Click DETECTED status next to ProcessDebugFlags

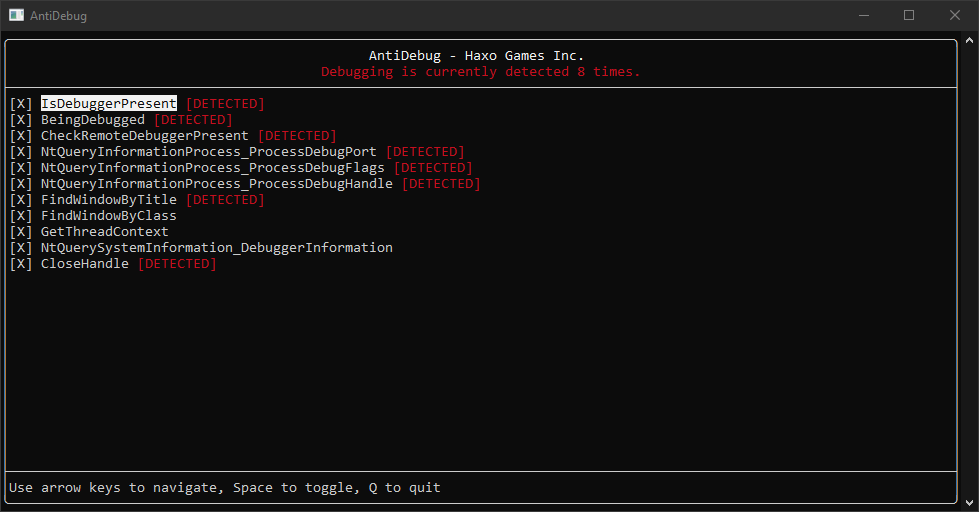pos(433,168)
